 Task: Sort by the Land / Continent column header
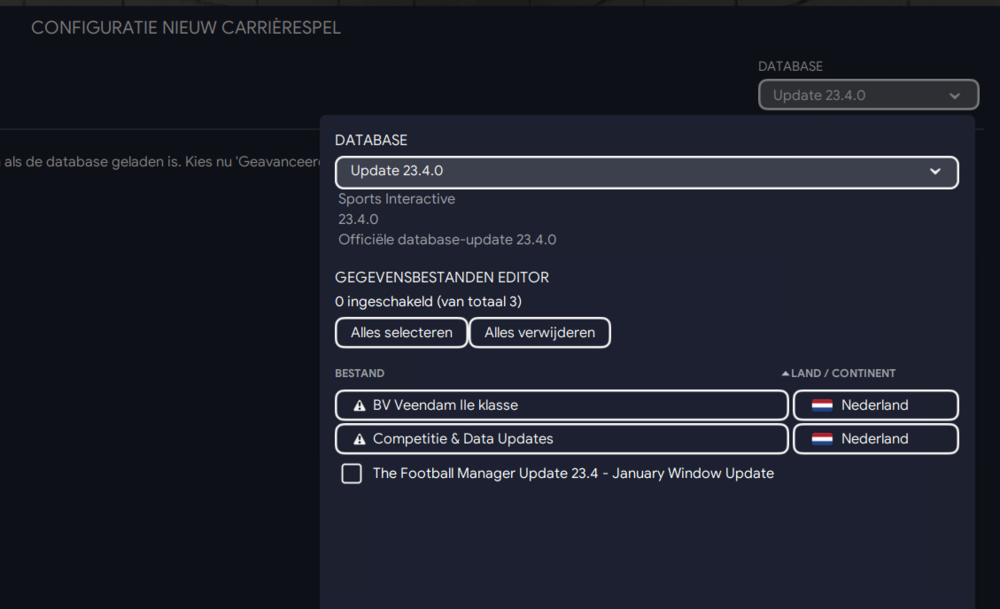pyautogui.click(x=842, y=373)
